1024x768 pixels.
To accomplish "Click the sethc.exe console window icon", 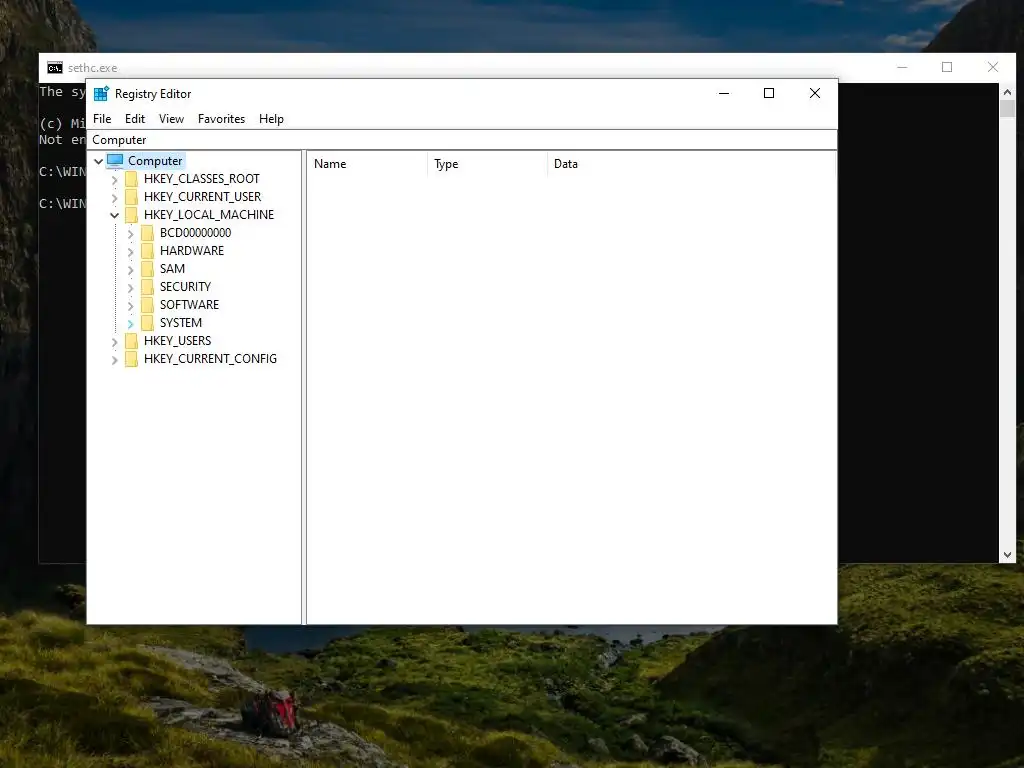I will [x=55, y=68].
